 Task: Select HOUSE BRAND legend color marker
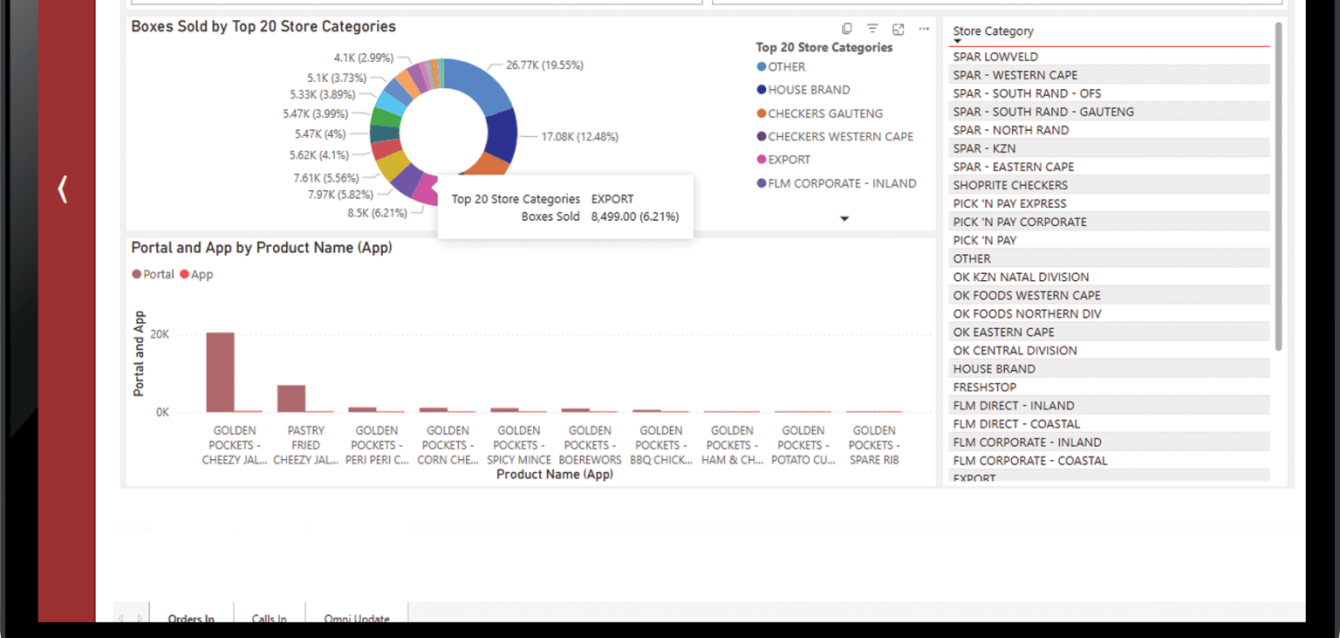point(761,90)
